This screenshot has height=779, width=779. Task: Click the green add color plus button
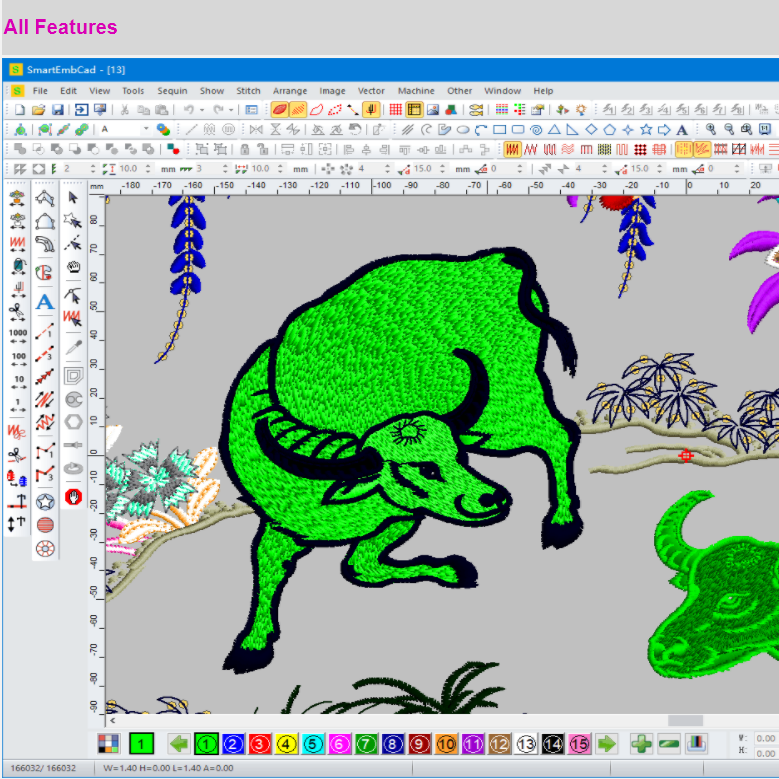pos(641,743)
